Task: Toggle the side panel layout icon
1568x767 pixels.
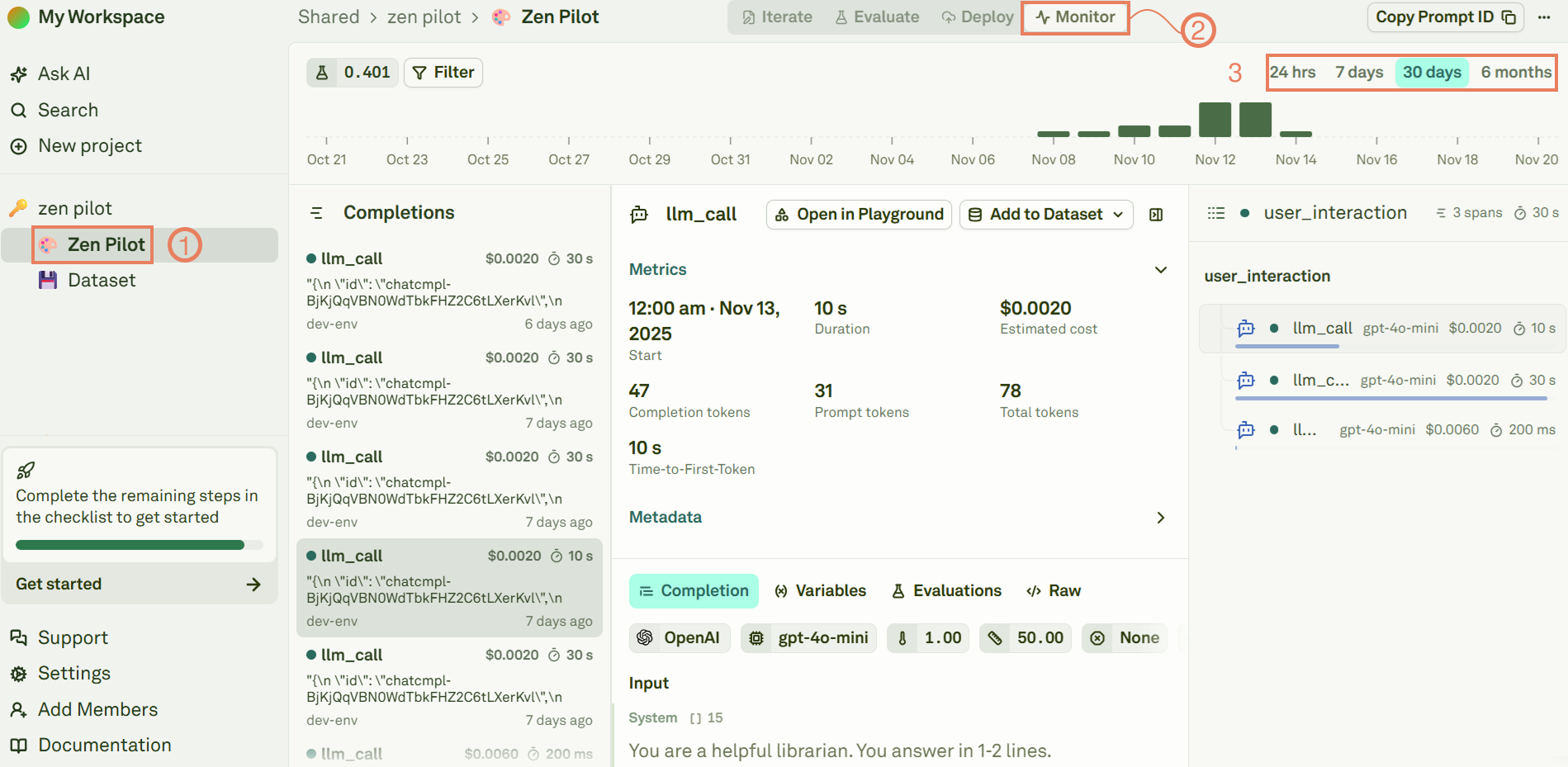Action: click(x=1156, y=215)
